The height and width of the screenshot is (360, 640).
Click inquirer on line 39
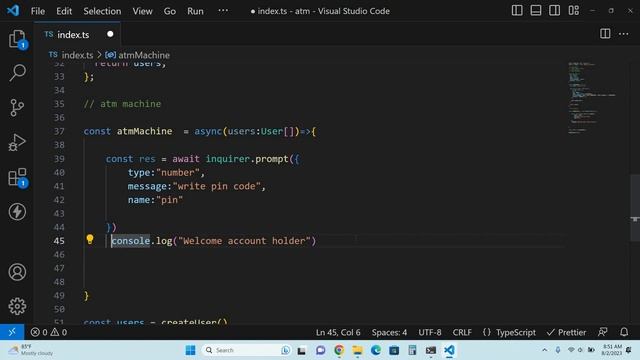pos(227,159)
